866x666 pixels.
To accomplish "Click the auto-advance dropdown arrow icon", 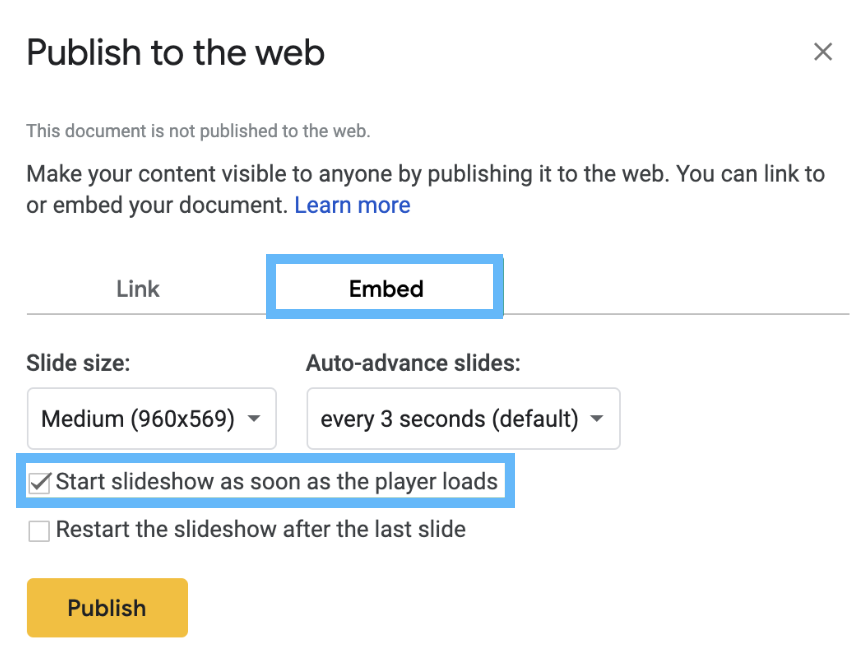I will click(x=596, y=419).
